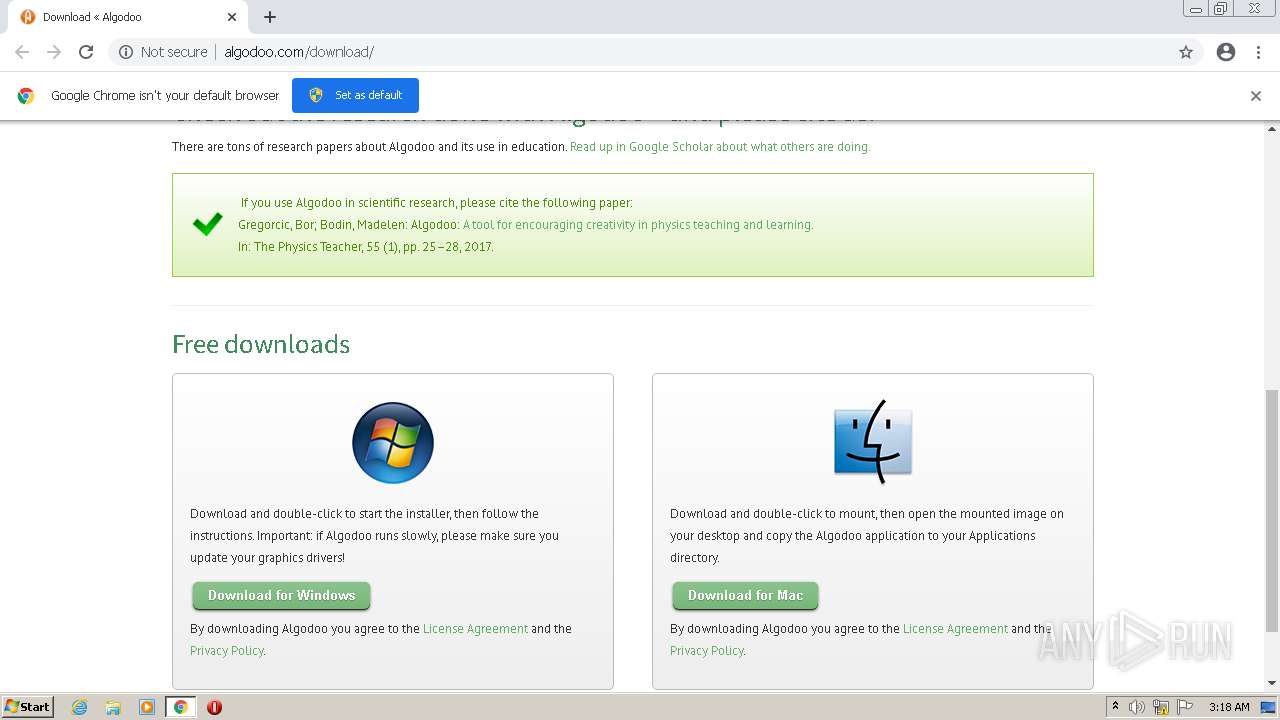Click the Windows logo image
This screenshot has width=1280, height=720.
coord(393,443)
